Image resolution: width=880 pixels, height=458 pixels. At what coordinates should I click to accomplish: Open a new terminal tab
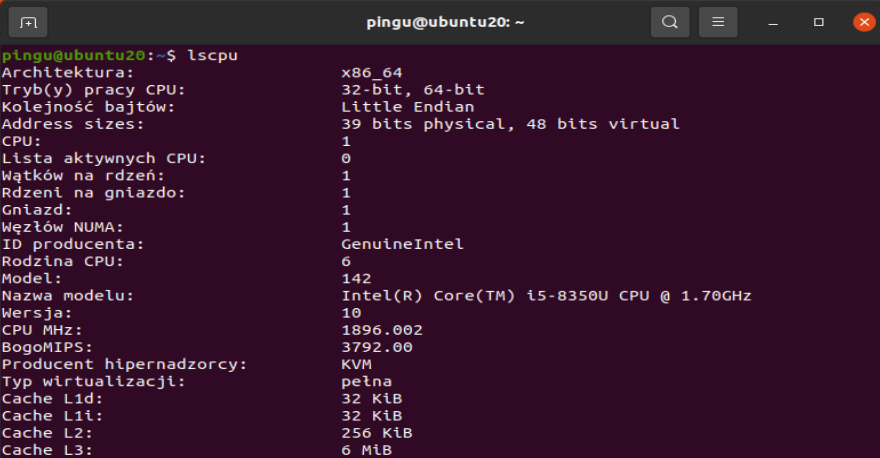pos(28,21)
